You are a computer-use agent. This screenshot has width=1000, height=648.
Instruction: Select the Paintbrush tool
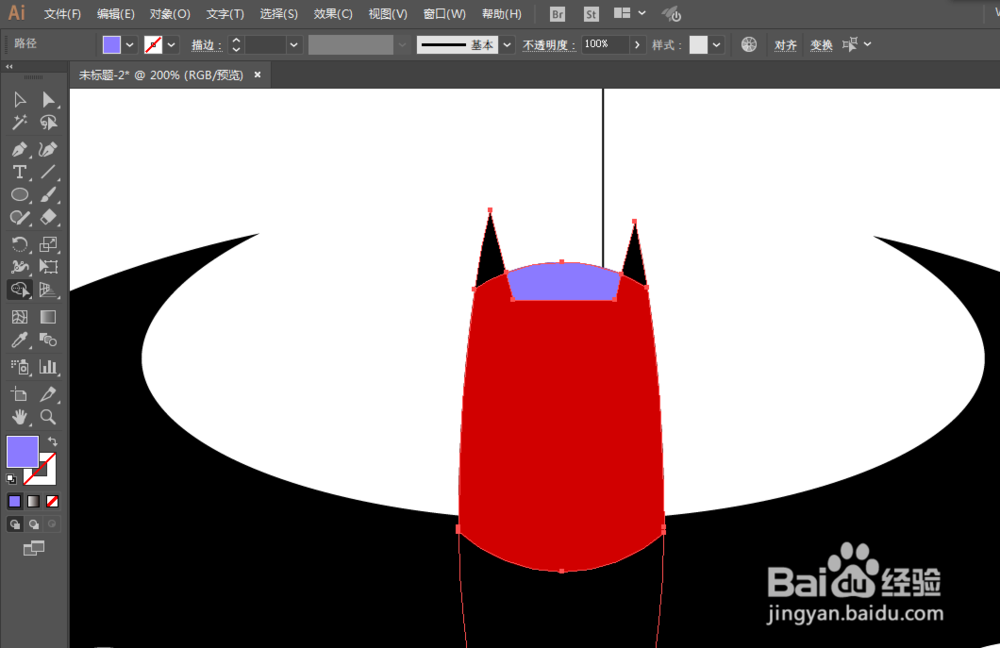coord(48,195)
